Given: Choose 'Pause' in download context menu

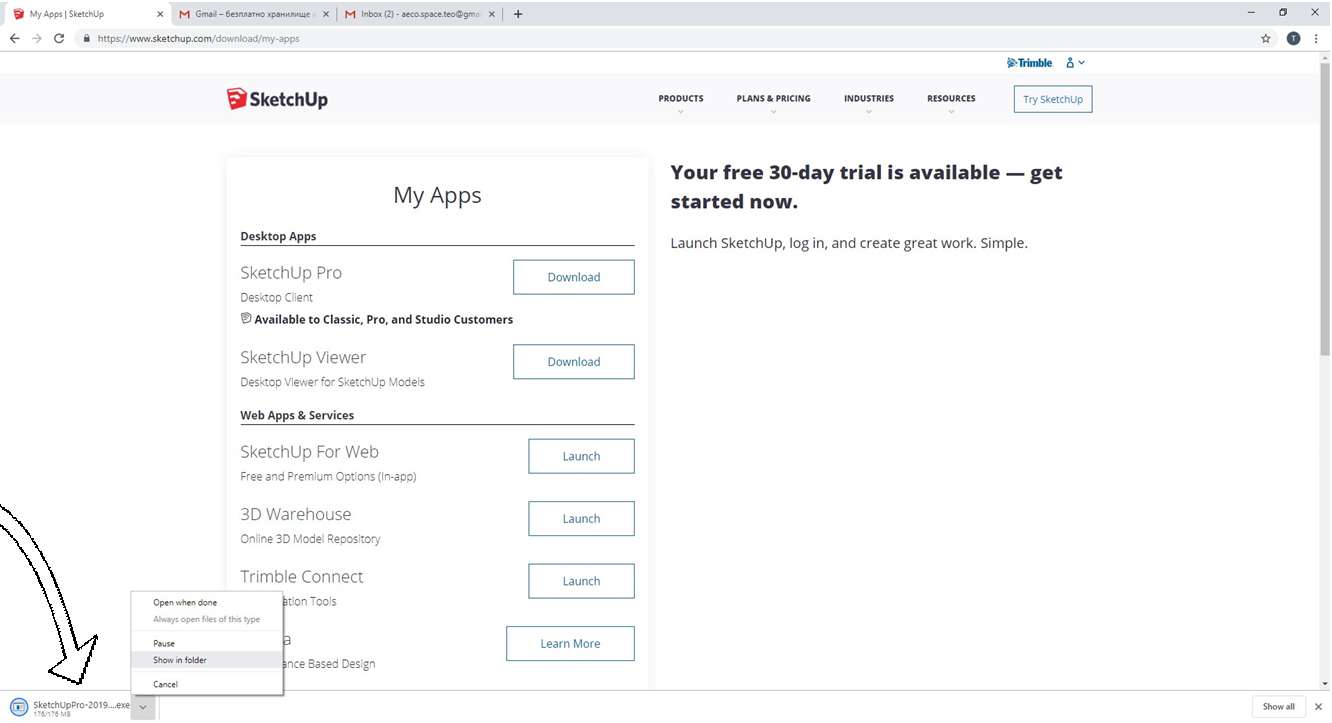Looking at the screenshot, I should coord(164,644).
